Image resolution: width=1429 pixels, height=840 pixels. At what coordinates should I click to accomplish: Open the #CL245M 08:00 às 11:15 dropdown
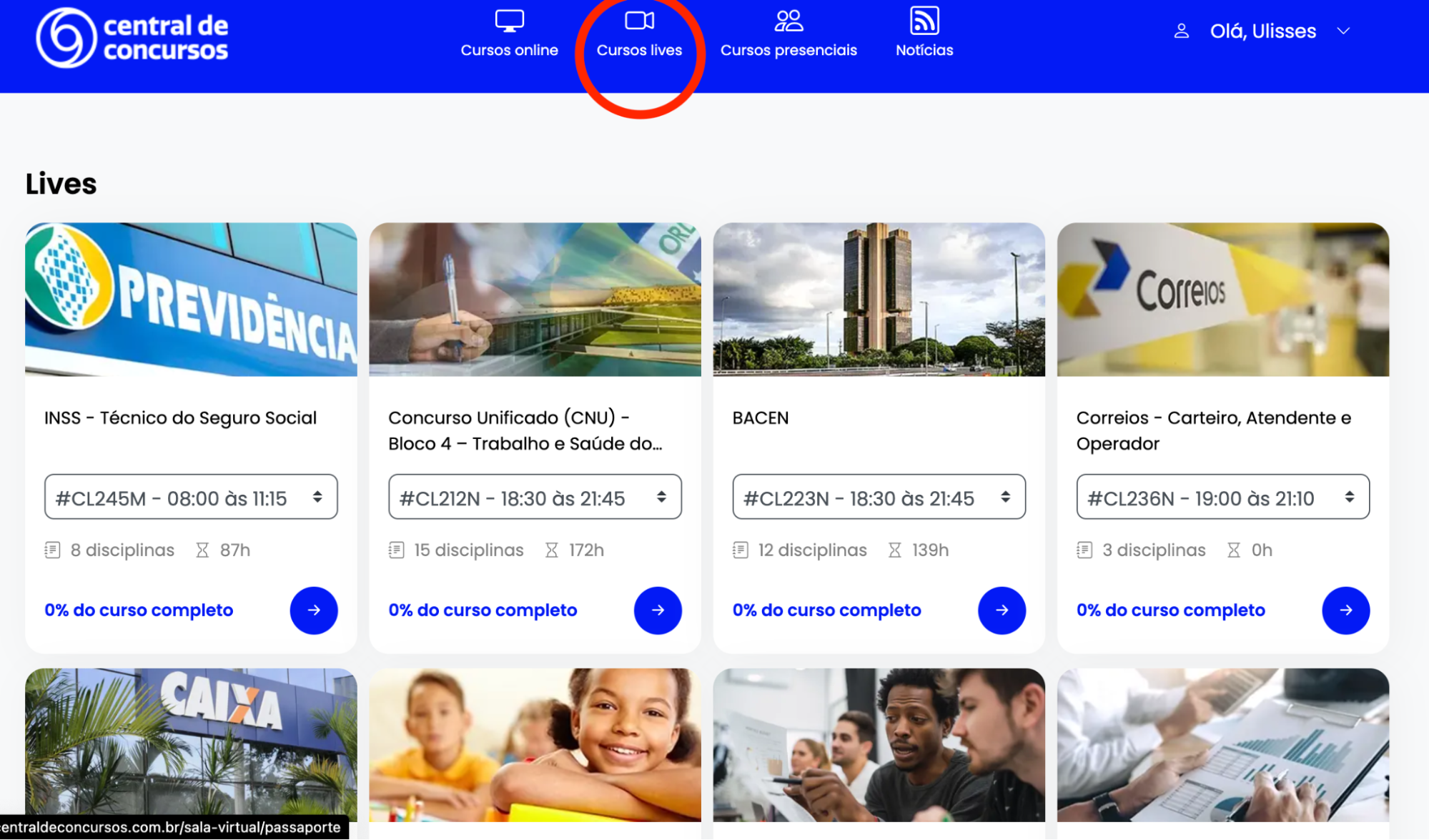tap(190, 497)
